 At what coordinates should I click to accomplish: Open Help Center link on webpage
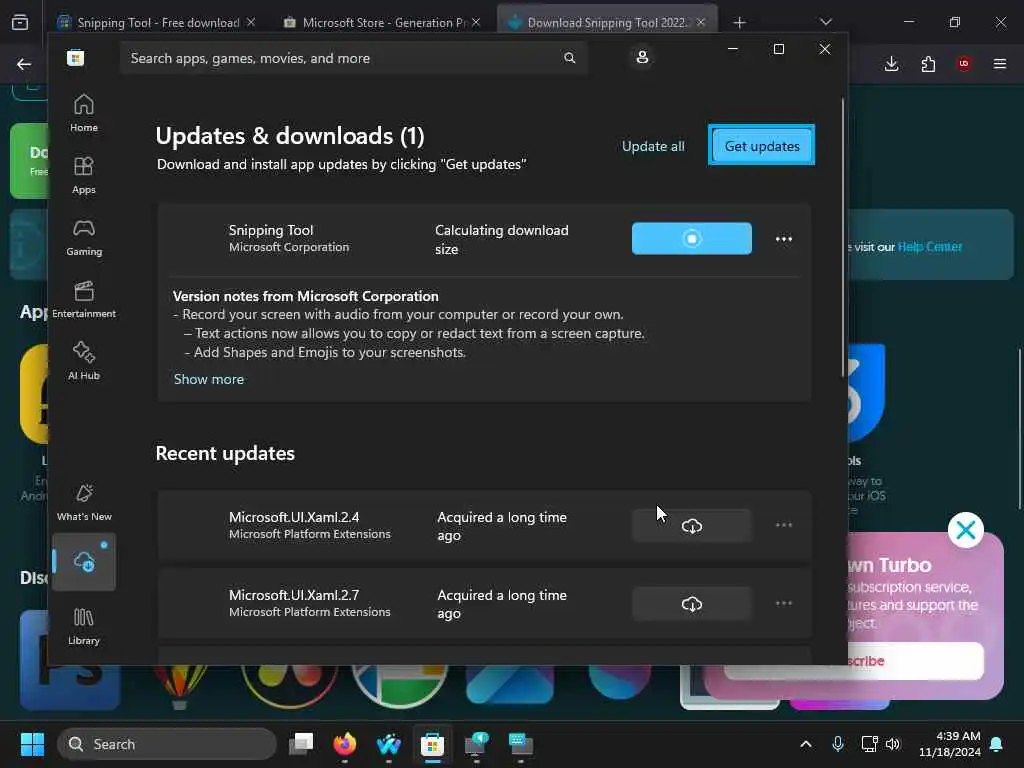pyautogui.click(x=929, y=247)
